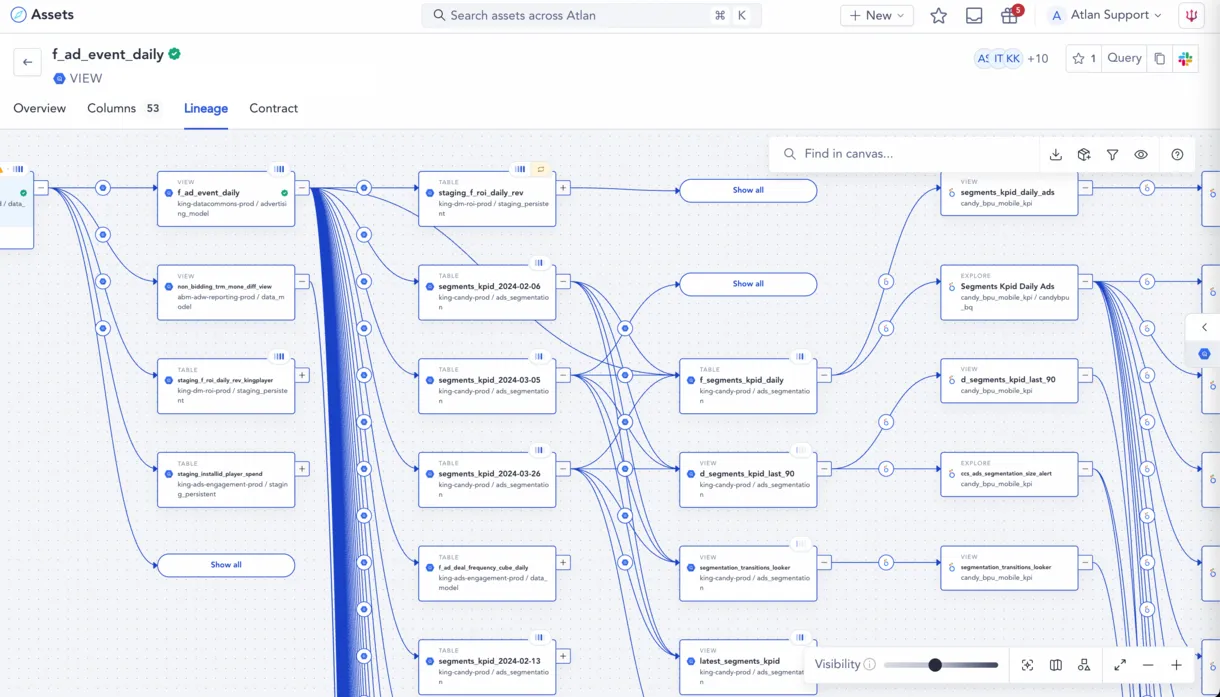Zoom in with the plus icon
Viewport: 1220px width, 697px height.
coord(1176,665)
